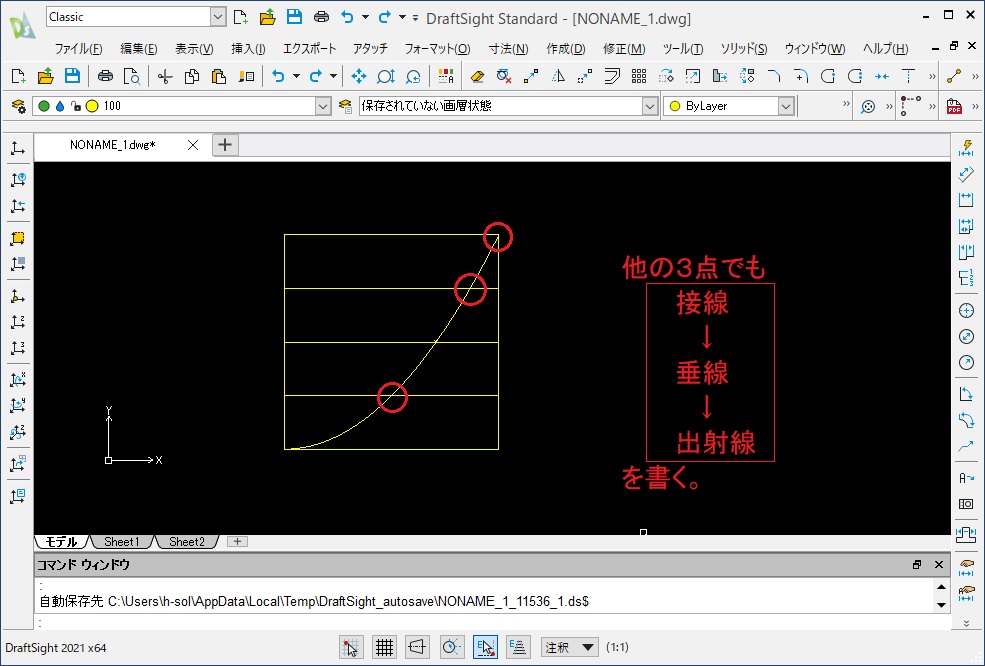Open the Layers Manager icon
Viewport: 985px width, 666px height.
[19, 106]
